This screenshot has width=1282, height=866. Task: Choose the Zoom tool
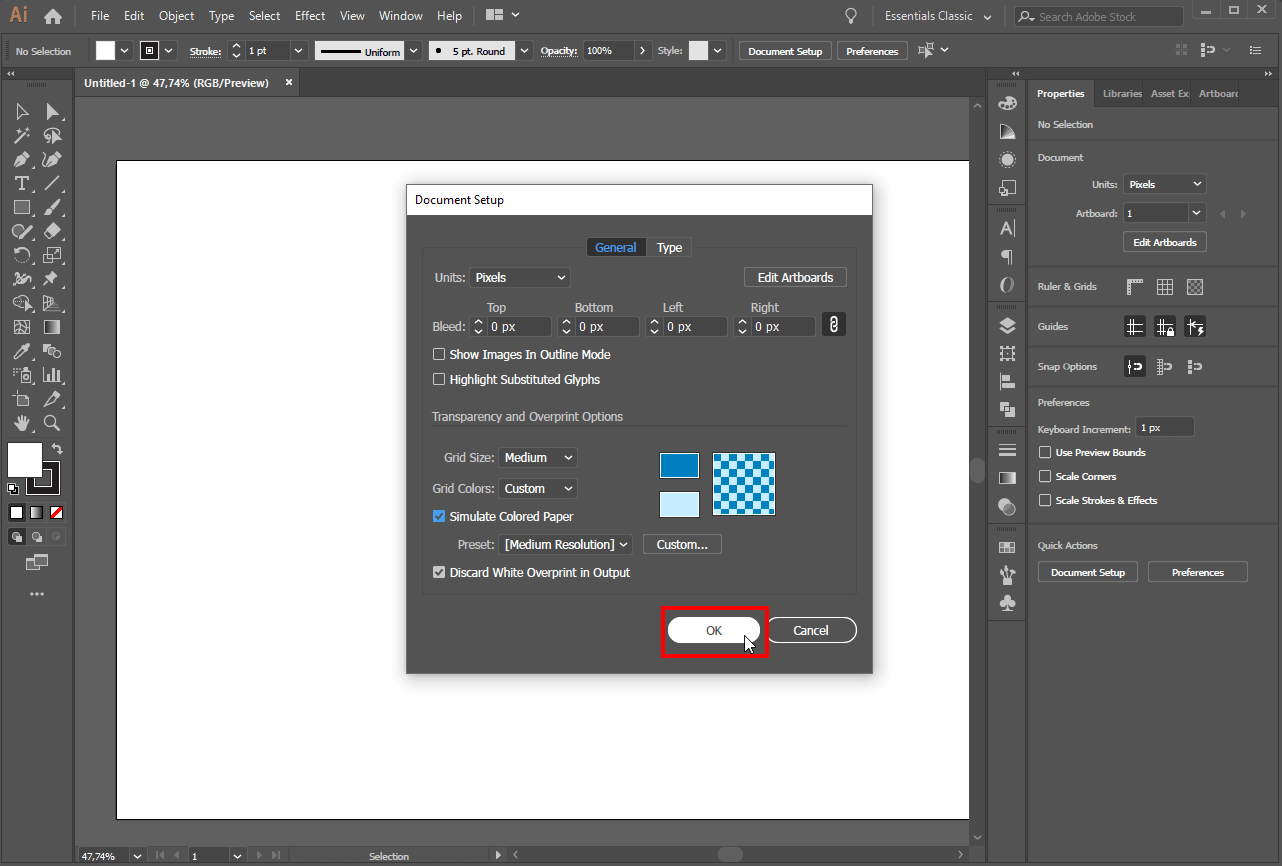tap(51, 423)
